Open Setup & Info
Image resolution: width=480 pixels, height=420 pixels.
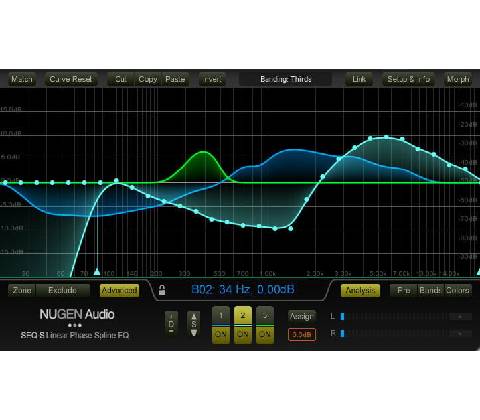pos(408,79)
